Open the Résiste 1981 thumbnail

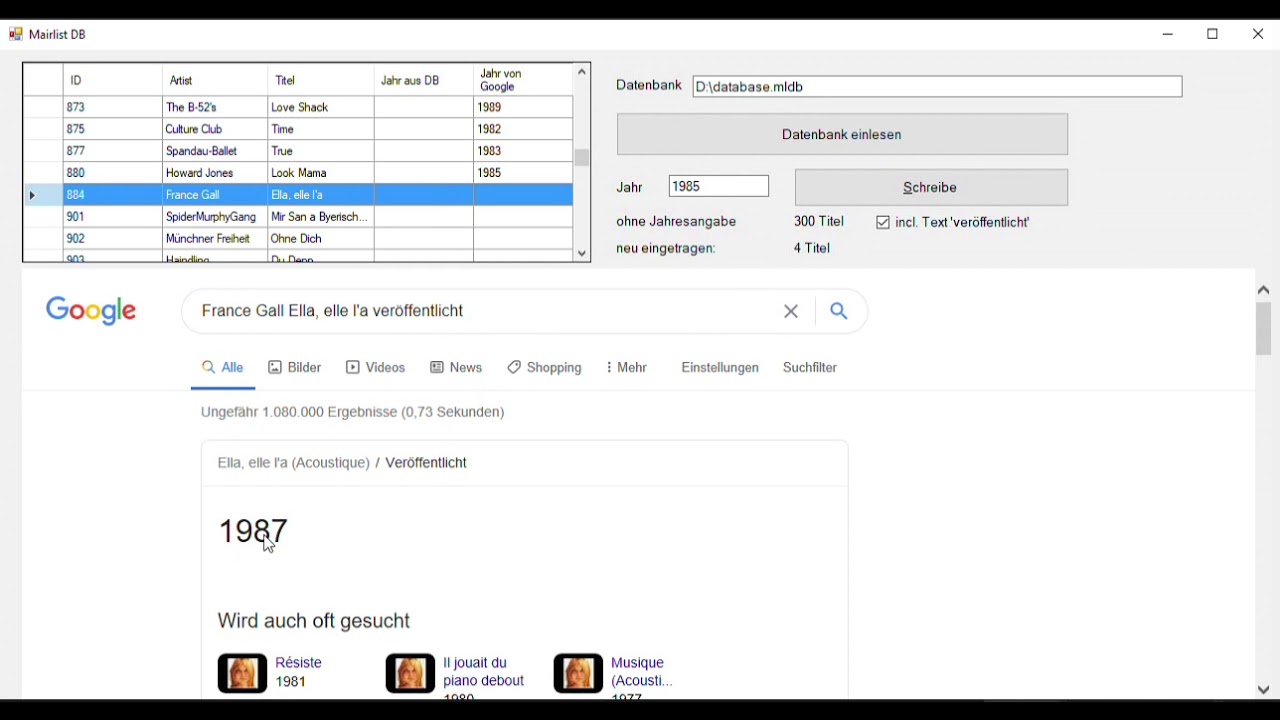click(x=242, y=673)
